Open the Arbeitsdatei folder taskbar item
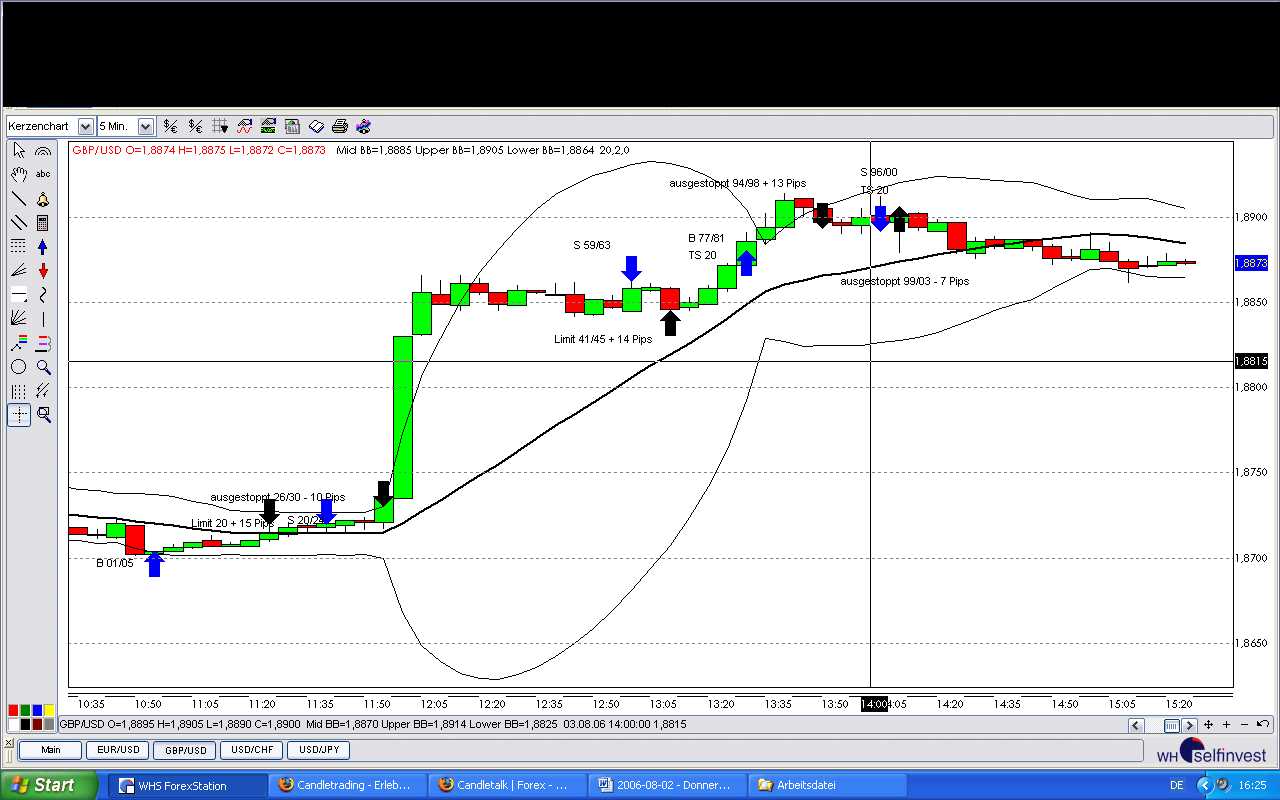The width and height of the screenshot is (1280, 800). pyautogui.click(x=828, y=785)
